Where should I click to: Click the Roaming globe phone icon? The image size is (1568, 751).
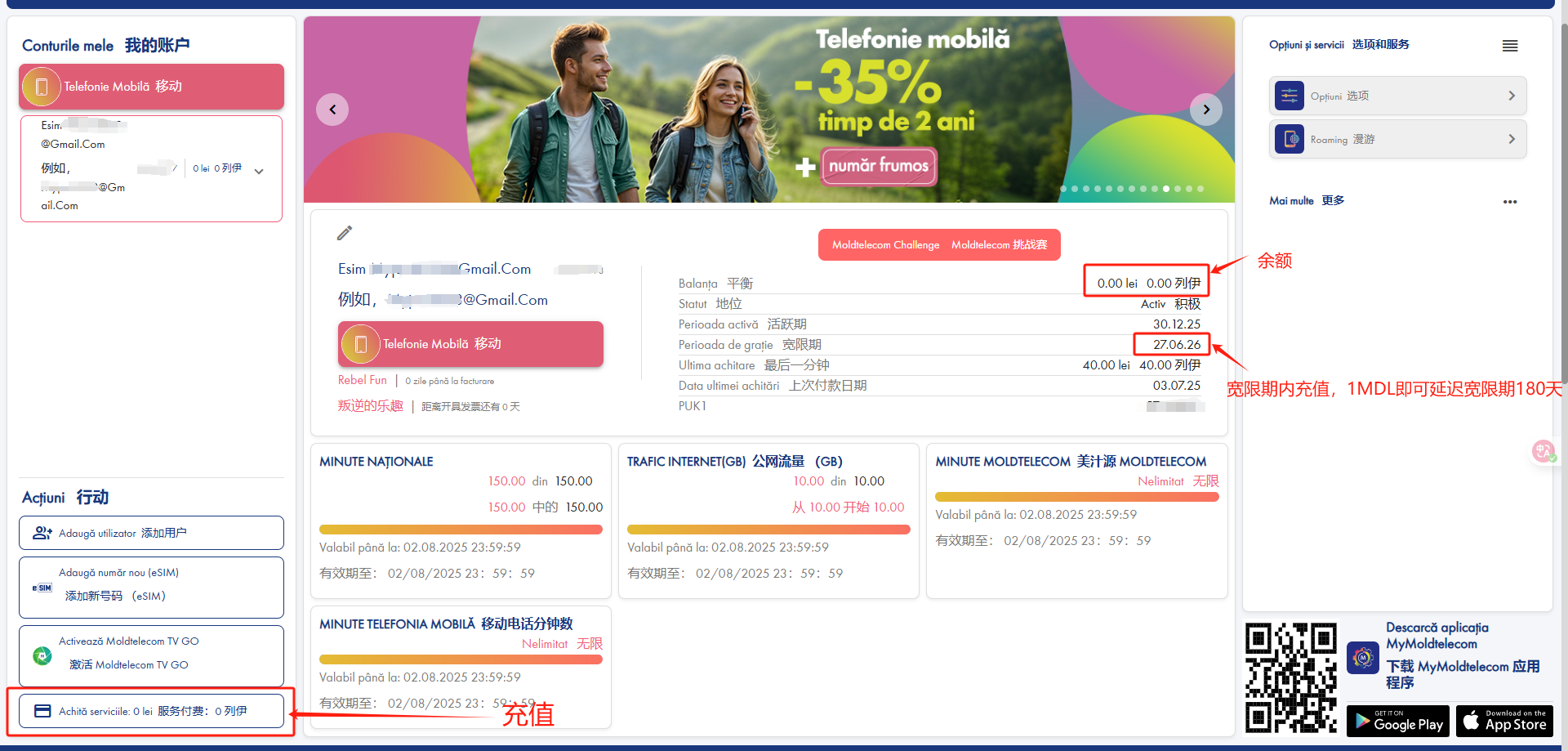(x=1290, y=139)
